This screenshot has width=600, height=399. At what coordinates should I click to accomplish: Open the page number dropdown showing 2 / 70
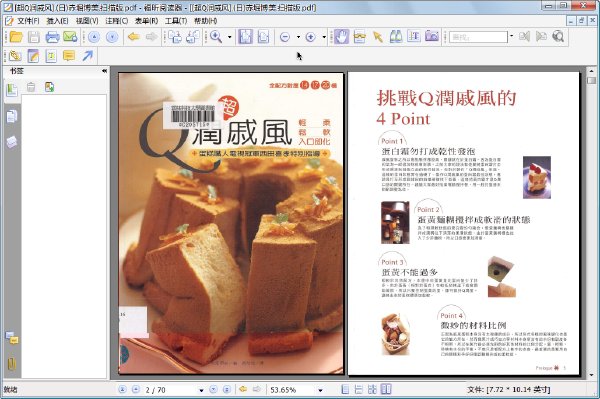coord(201,390)
